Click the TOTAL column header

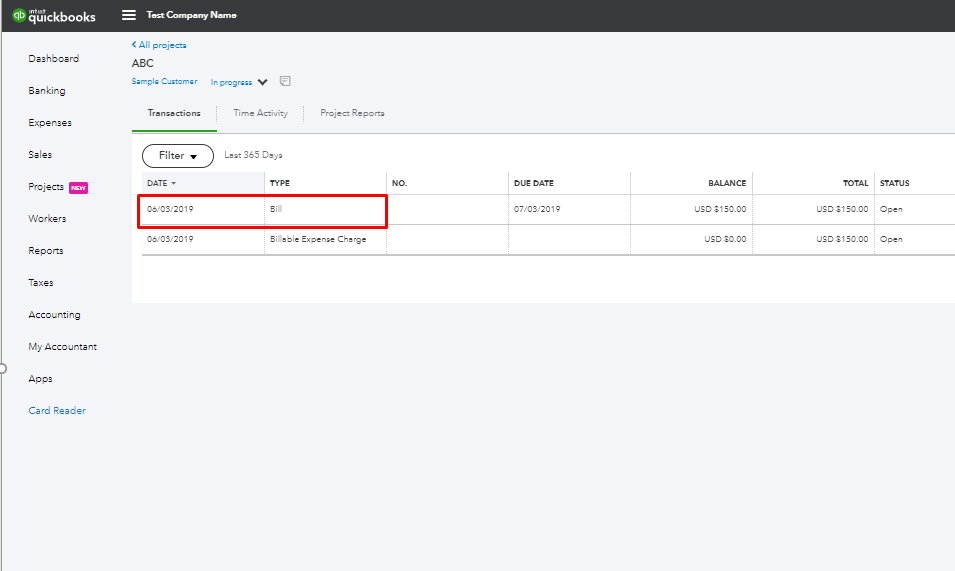(854, 184)
